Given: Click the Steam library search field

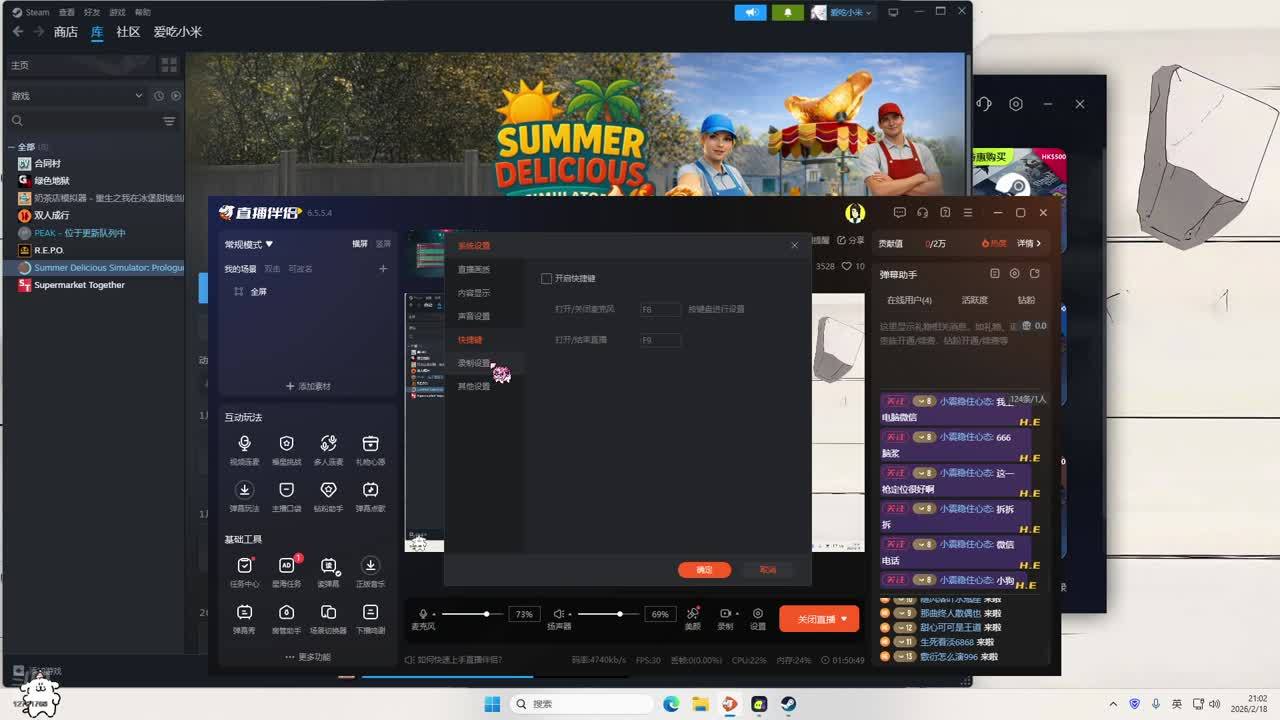Looking at the screenshot, I should point(85,121).
